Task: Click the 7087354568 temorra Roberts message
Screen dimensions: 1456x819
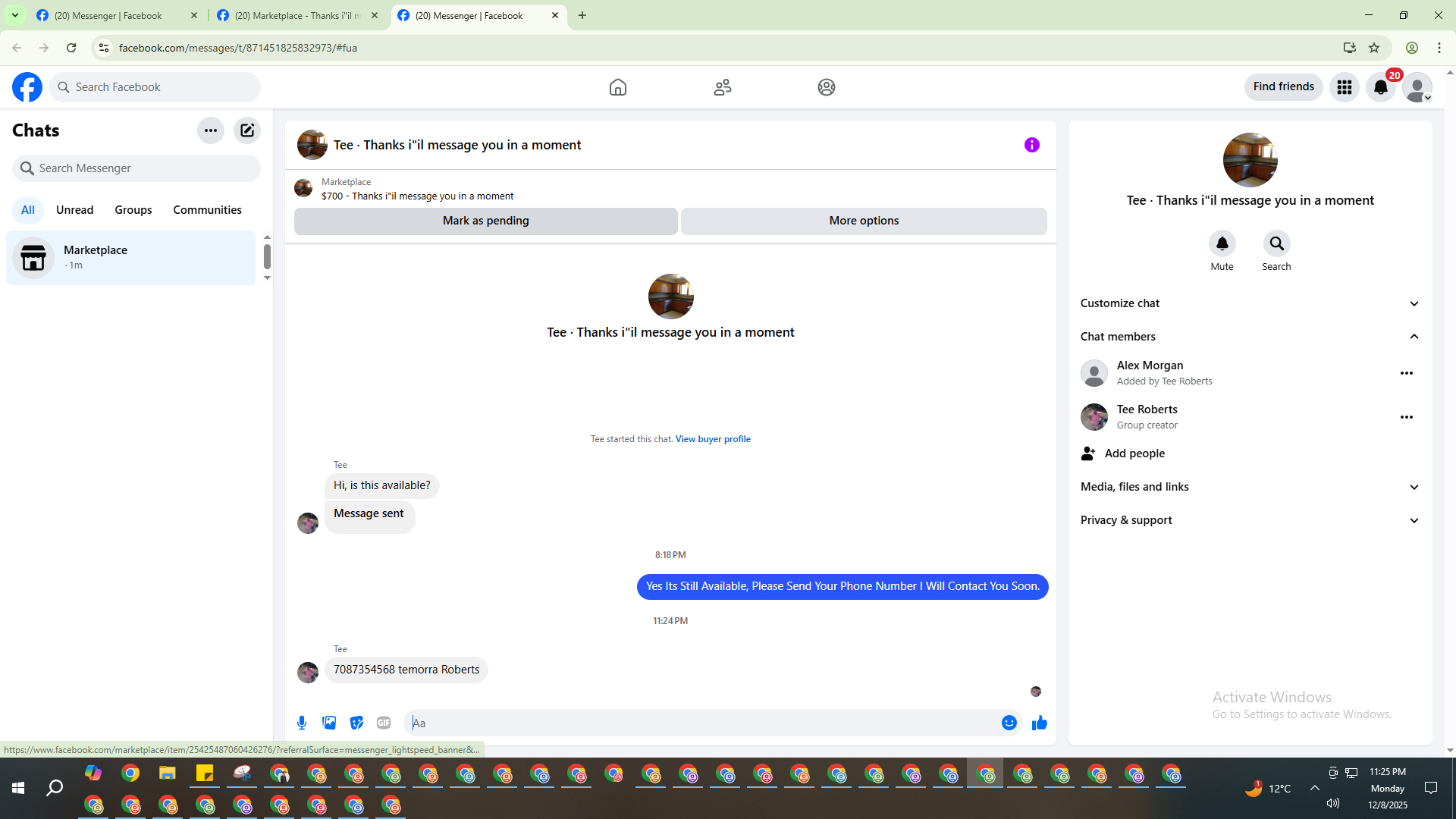Action: [406, 670]
